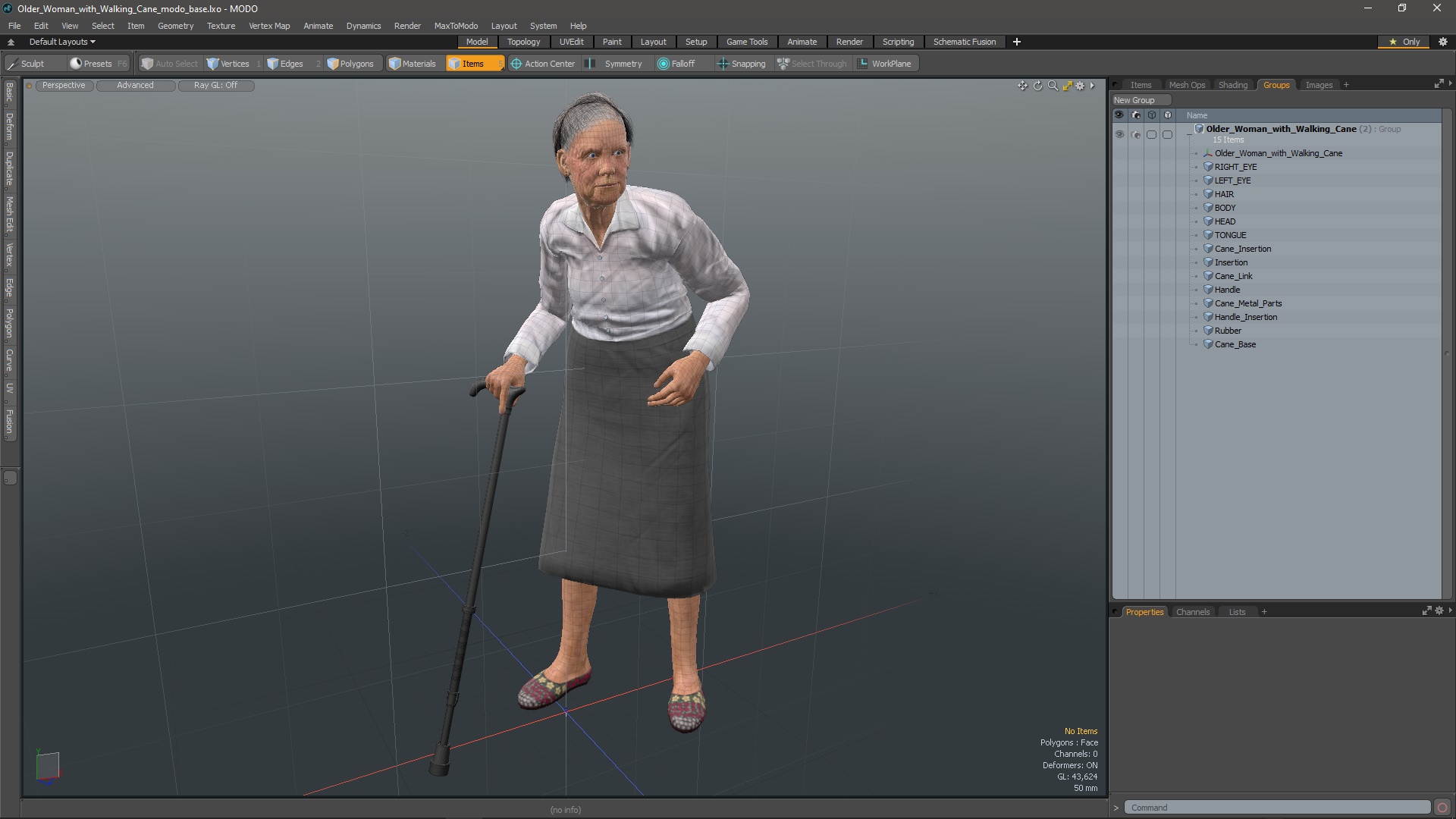Click the viewport zoom magnifier icon

point(1053,86)
